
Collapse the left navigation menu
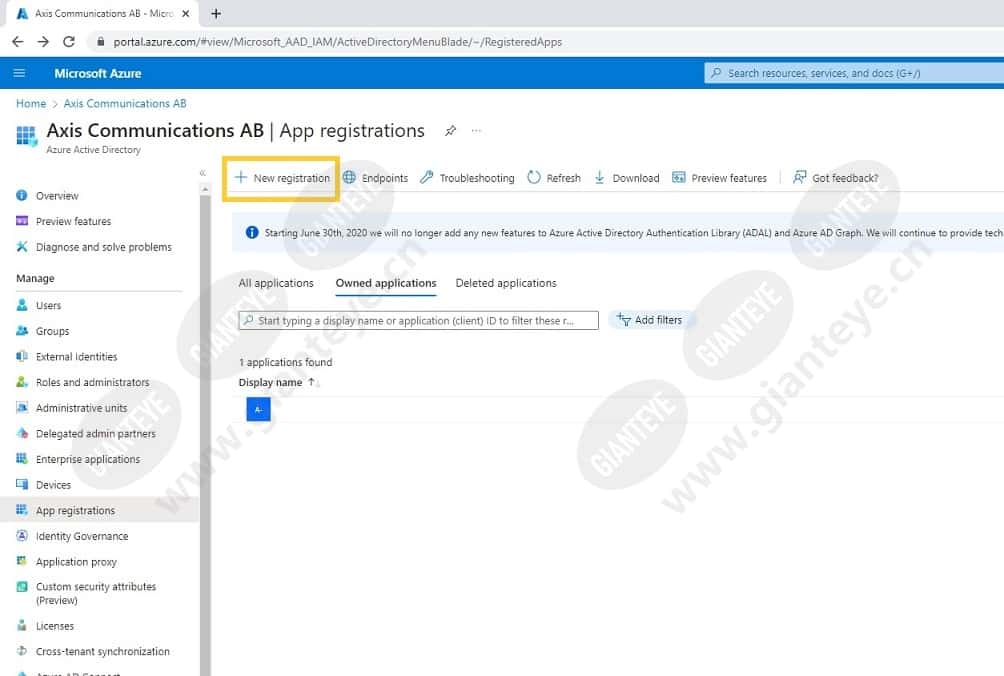pos(202,173)
